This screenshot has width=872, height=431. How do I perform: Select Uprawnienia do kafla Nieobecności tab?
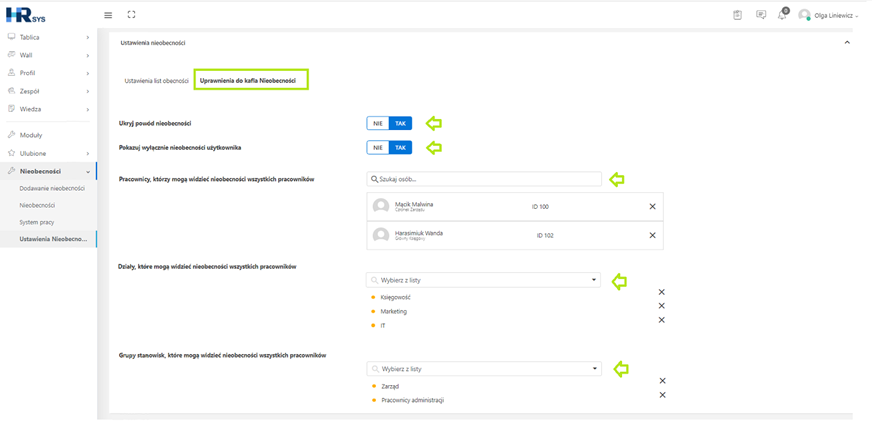point(248,81)
